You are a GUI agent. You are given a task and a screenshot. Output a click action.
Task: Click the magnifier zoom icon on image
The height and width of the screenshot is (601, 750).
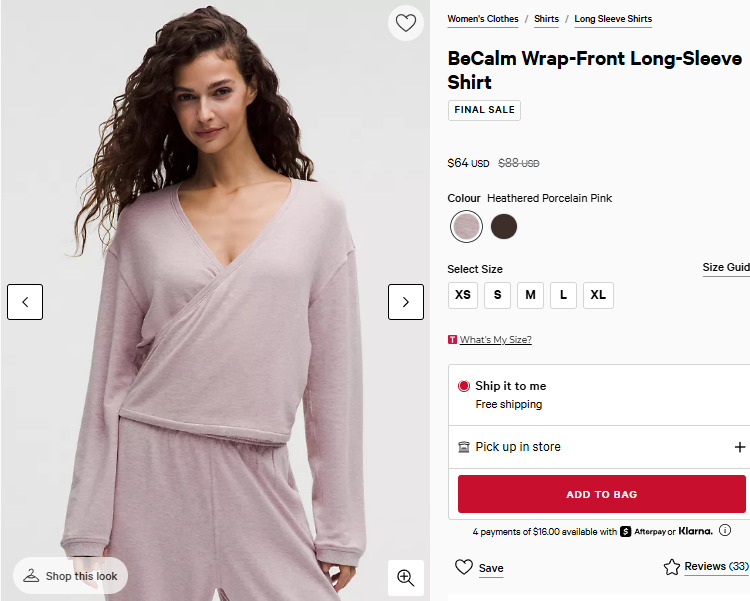click(405, 577)
